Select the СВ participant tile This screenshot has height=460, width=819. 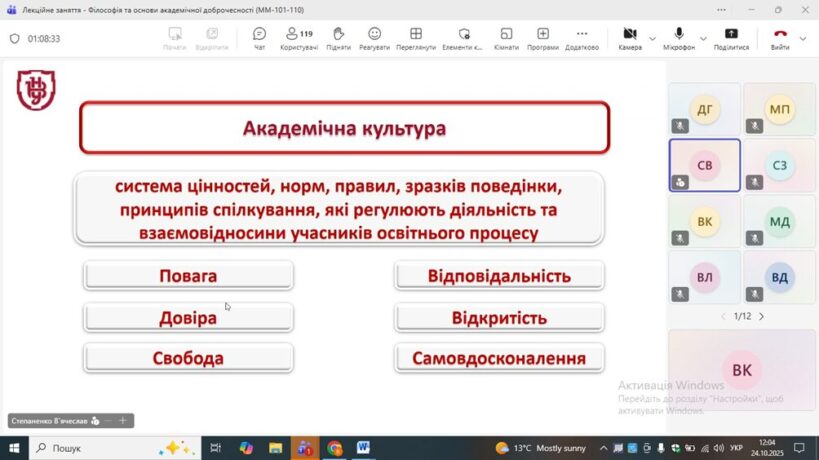(x=704, y=165)
